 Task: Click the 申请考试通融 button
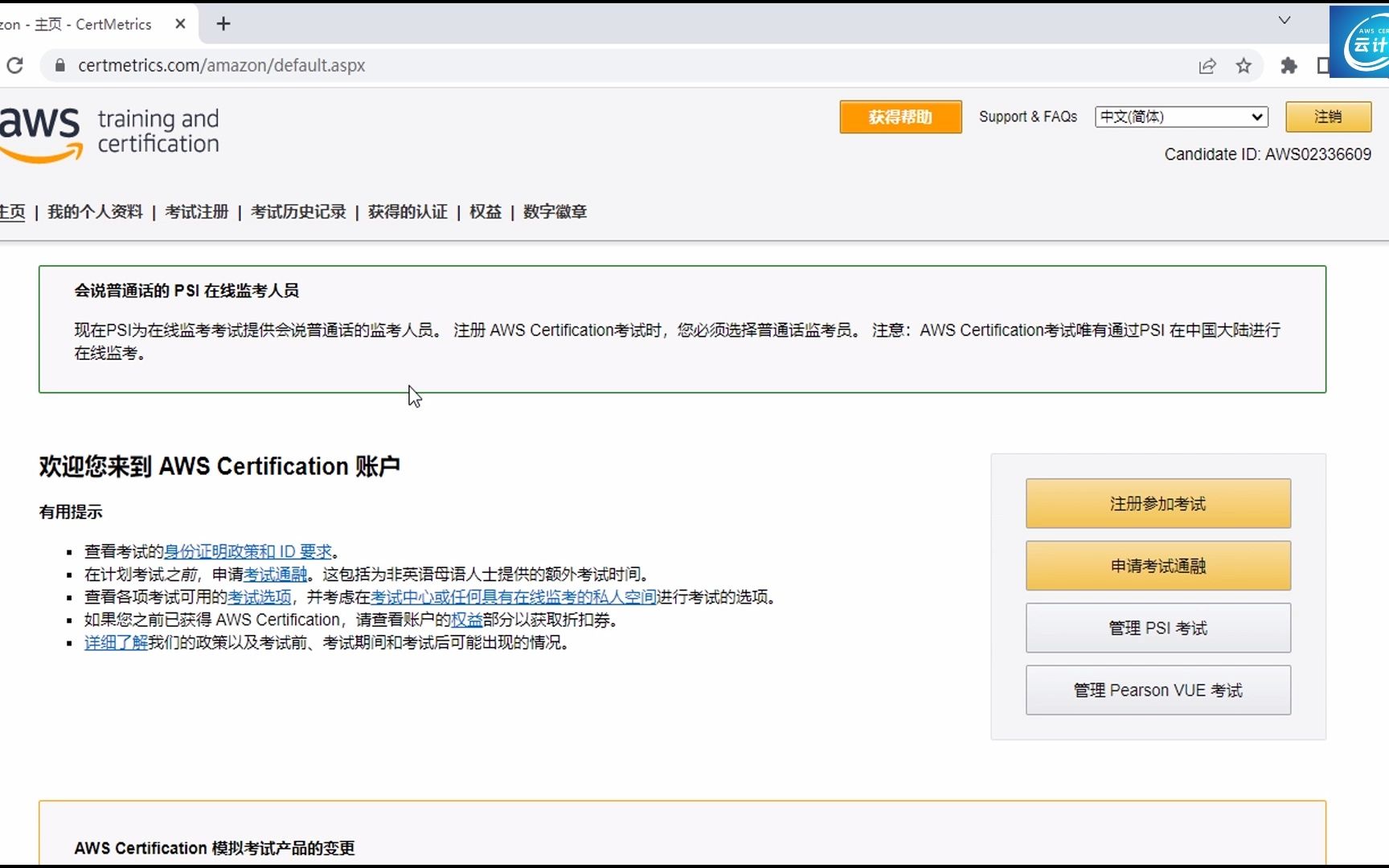click(x=1158, y=566)
